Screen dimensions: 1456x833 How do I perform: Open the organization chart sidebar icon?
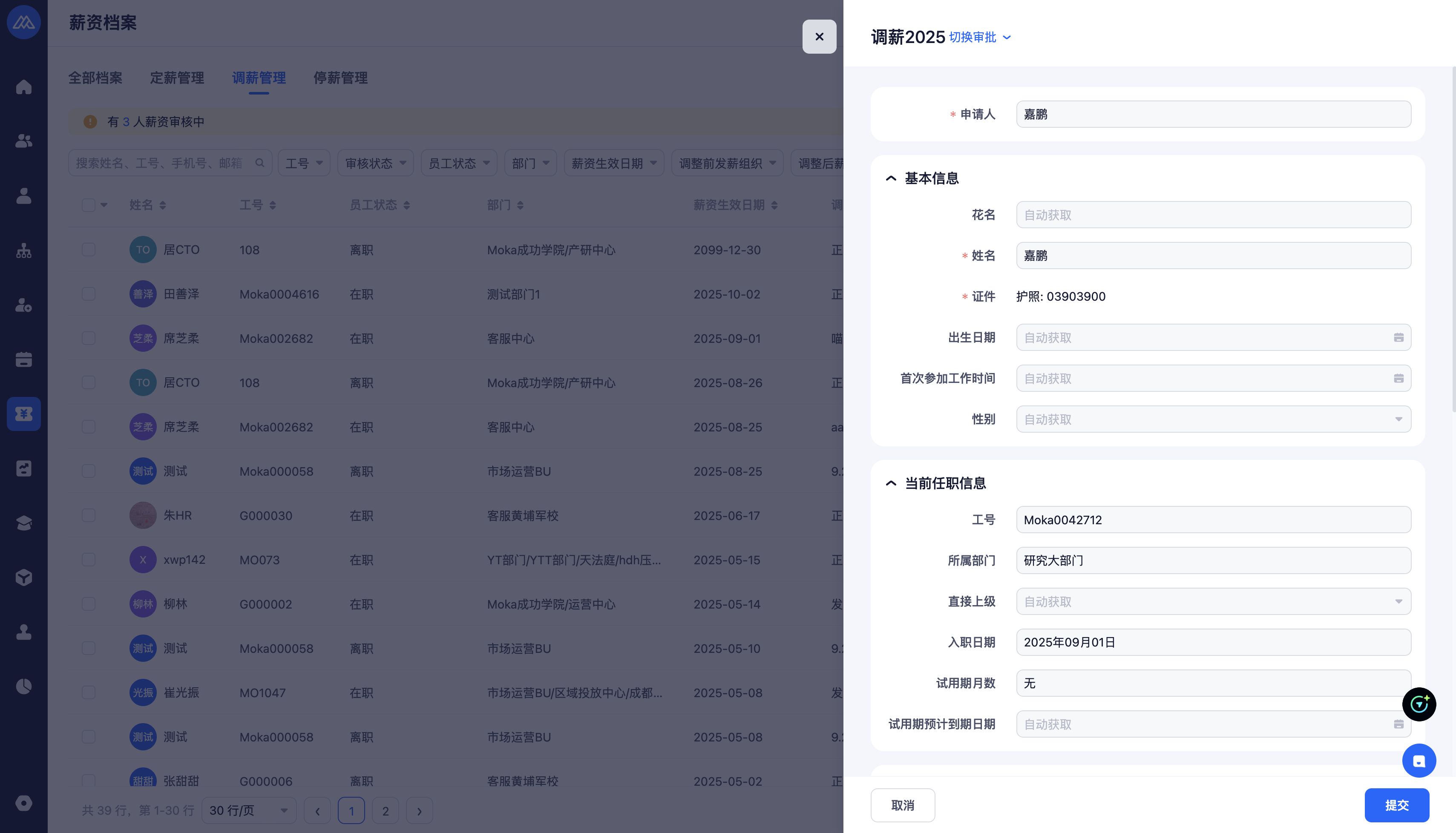[x=23, y=250]
